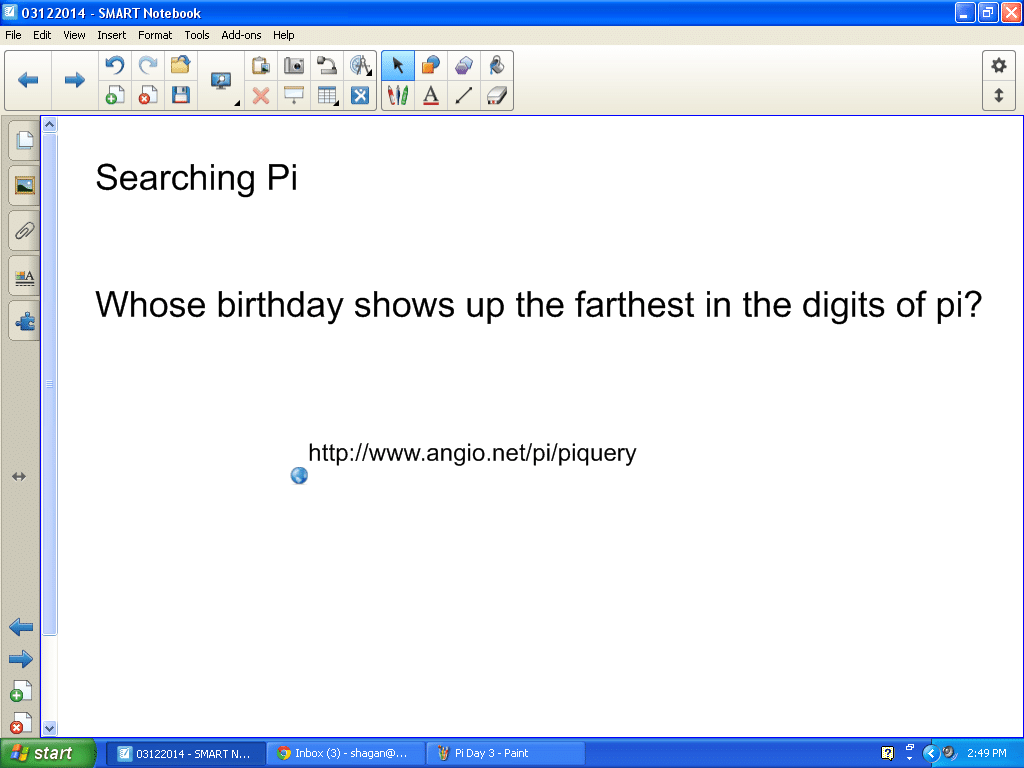Open the Windows Start menu
This screenshot has height=768, width=1024.
[47, 754]
